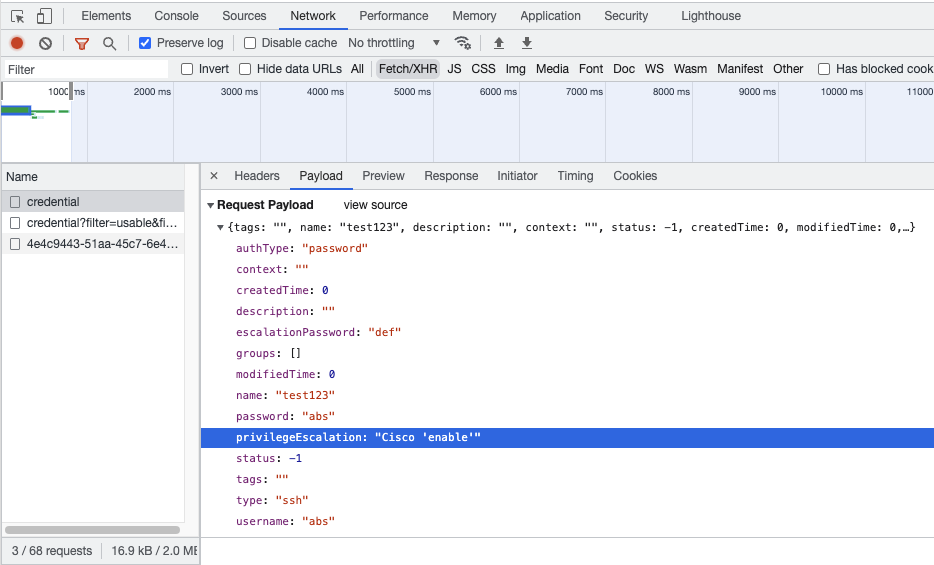Clear the network log
934x565 pixels.
point(45,43)
